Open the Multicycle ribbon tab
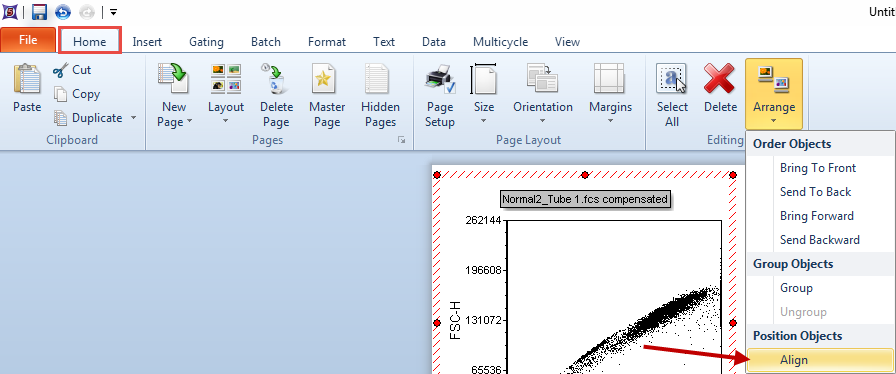Screen dimensions: 896x374 (501, 42)
